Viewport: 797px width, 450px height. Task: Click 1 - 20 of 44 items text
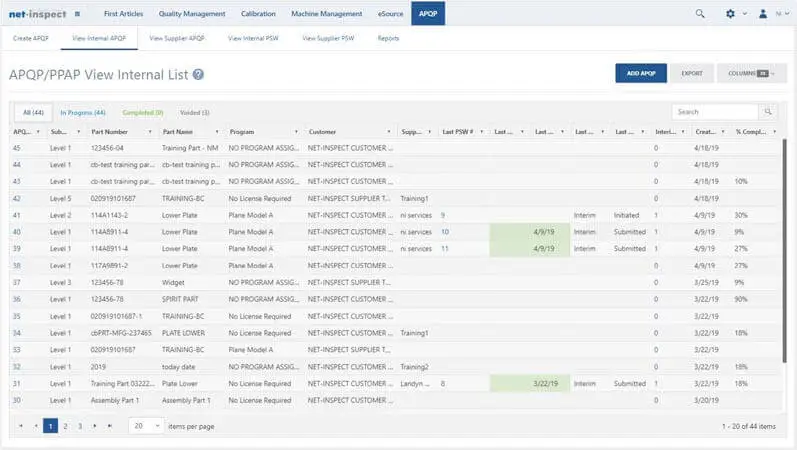749,427
